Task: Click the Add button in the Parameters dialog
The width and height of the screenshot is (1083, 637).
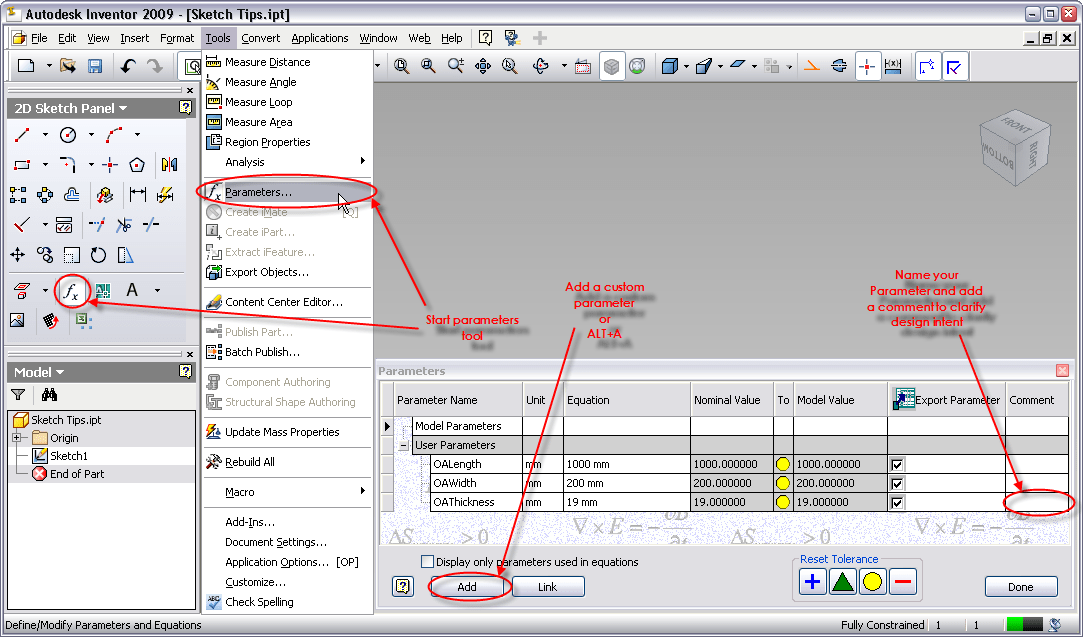Action: click(x=467, y=587)
